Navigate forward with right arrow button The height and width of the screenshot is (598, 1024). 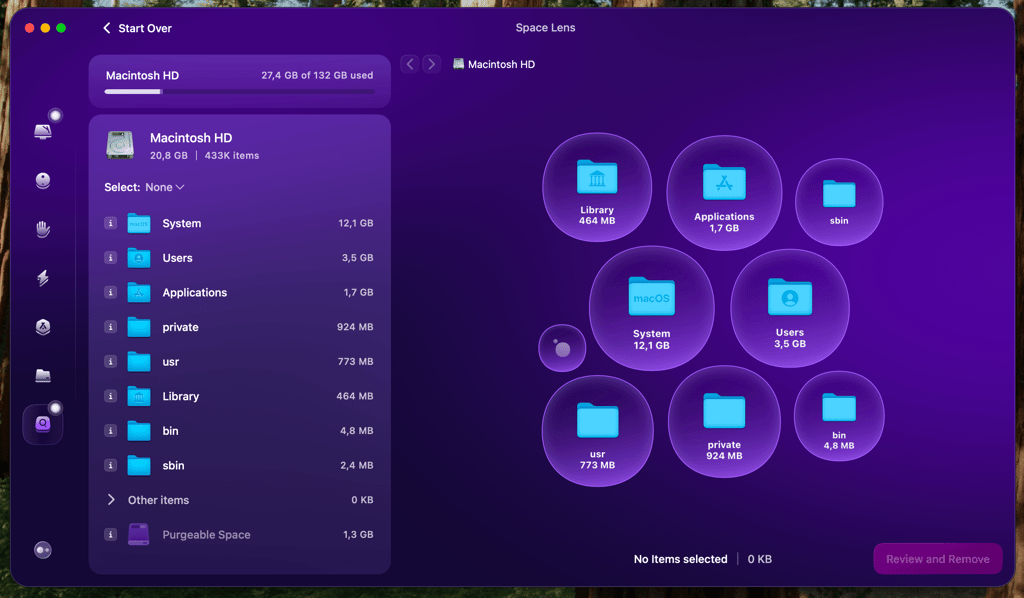(431, 64)
